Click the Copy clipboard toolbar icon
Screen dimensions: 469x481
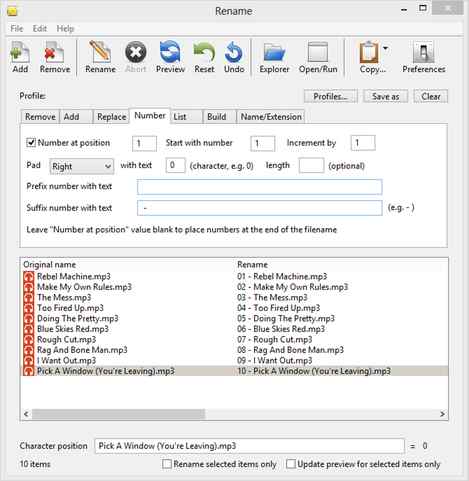click(x=369, y=53)
